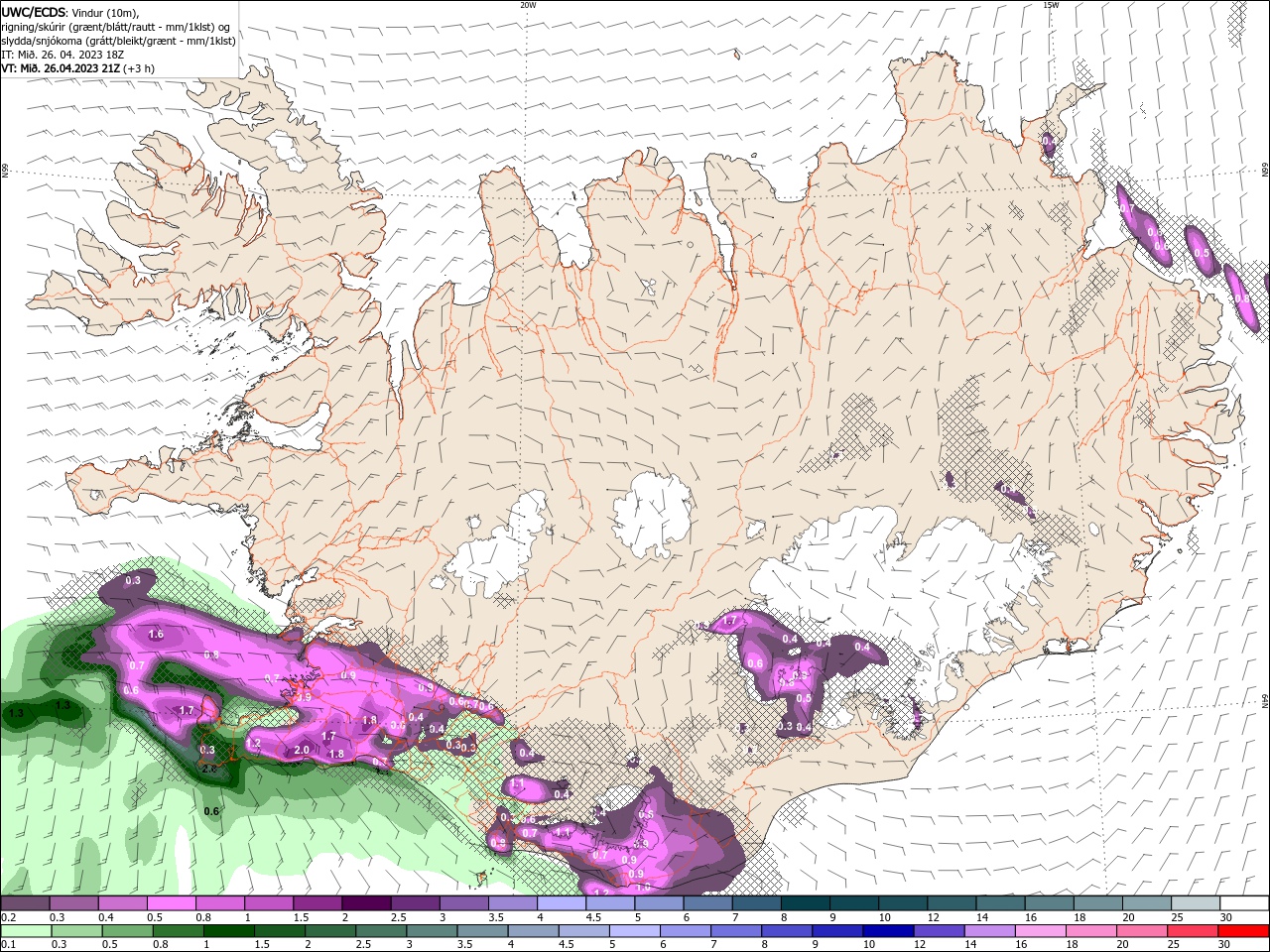Select the 10 label on the snow scale
1270x952 pixels.
tap(884, 917)
